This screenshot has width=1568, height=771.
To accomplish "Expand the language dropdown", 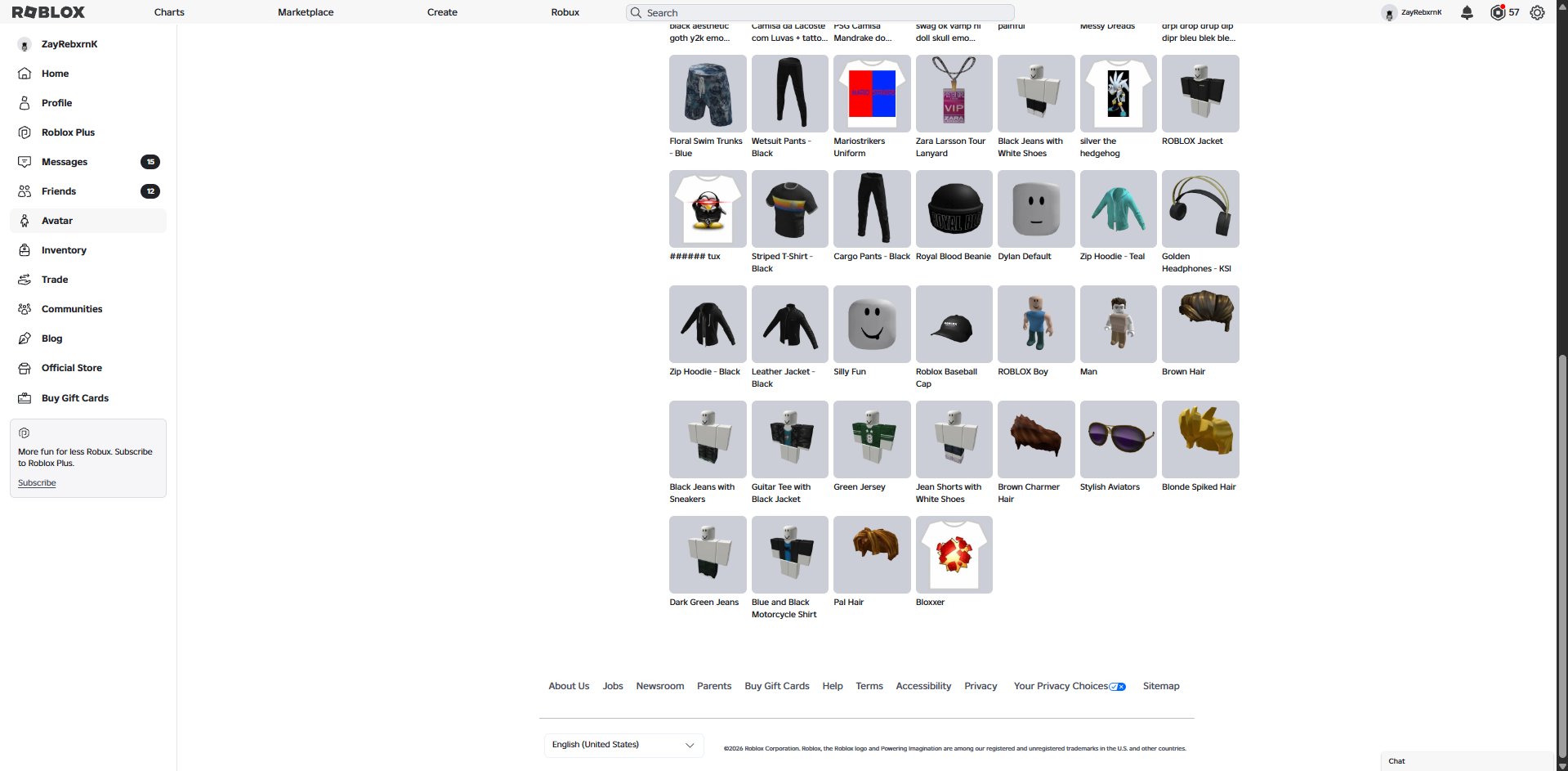I will point(623,745).
